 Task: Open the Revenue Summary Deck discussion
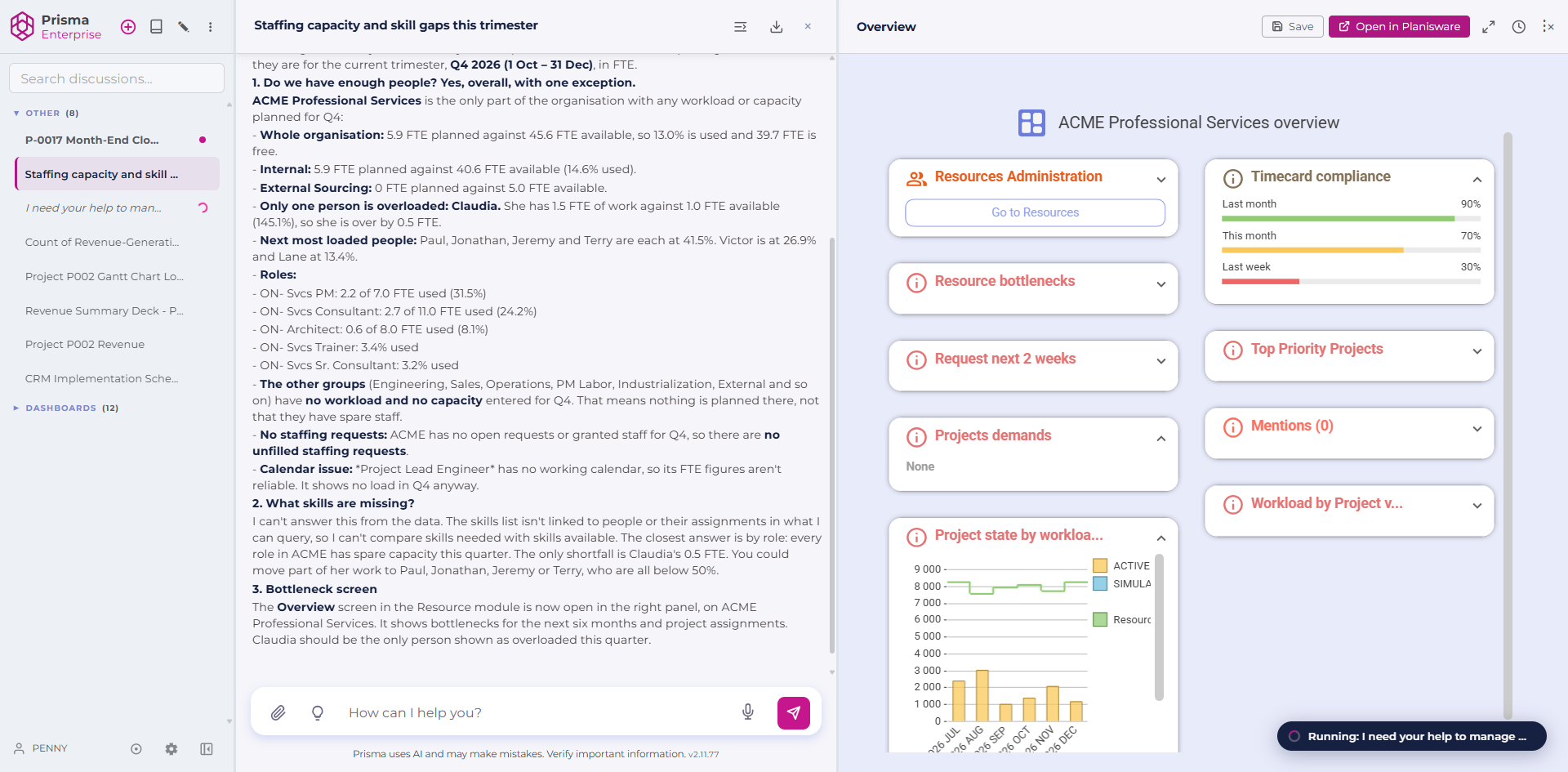(117, 310)
